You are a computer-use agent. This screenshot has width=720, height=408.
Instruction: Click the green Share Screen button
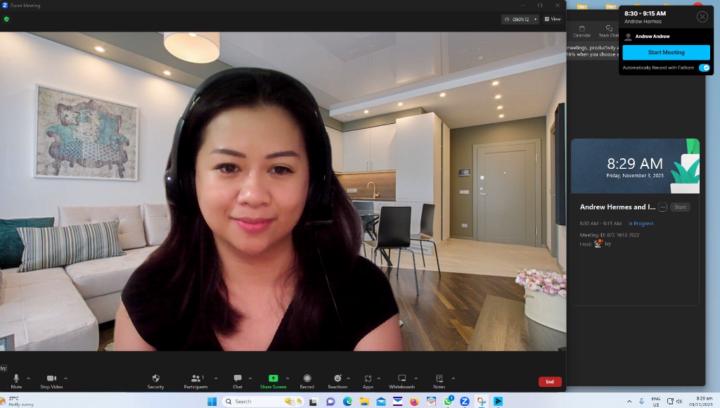273,379
